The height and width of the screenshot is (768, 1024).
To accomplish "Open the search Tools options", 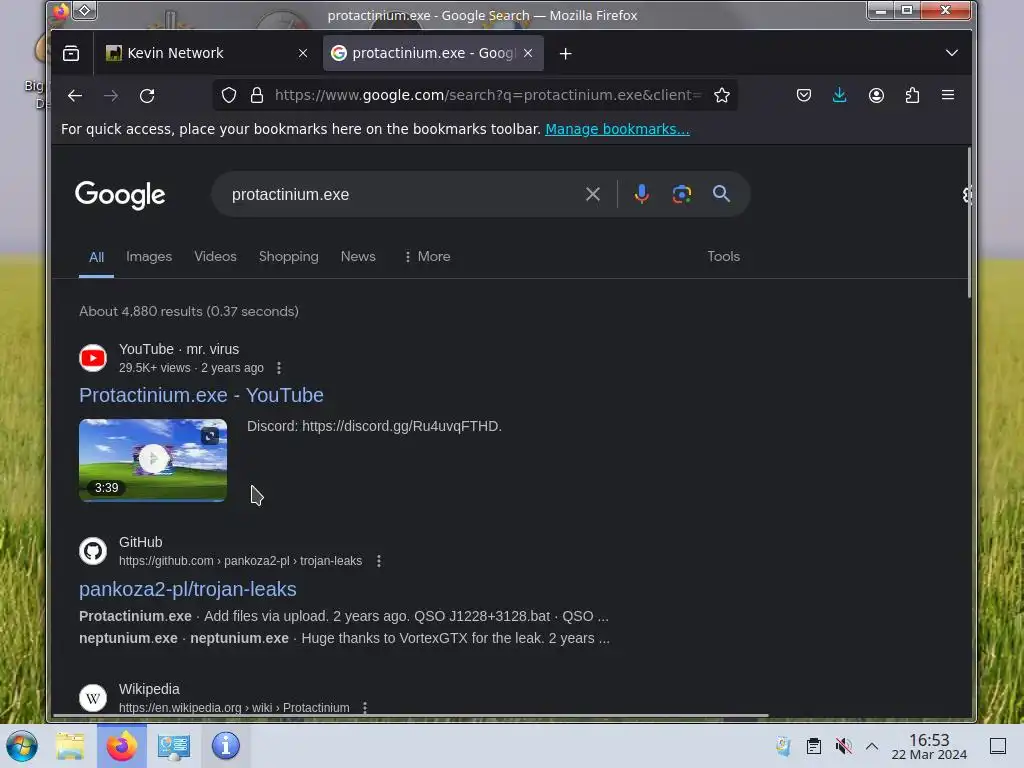I will (x=723, y=257).
